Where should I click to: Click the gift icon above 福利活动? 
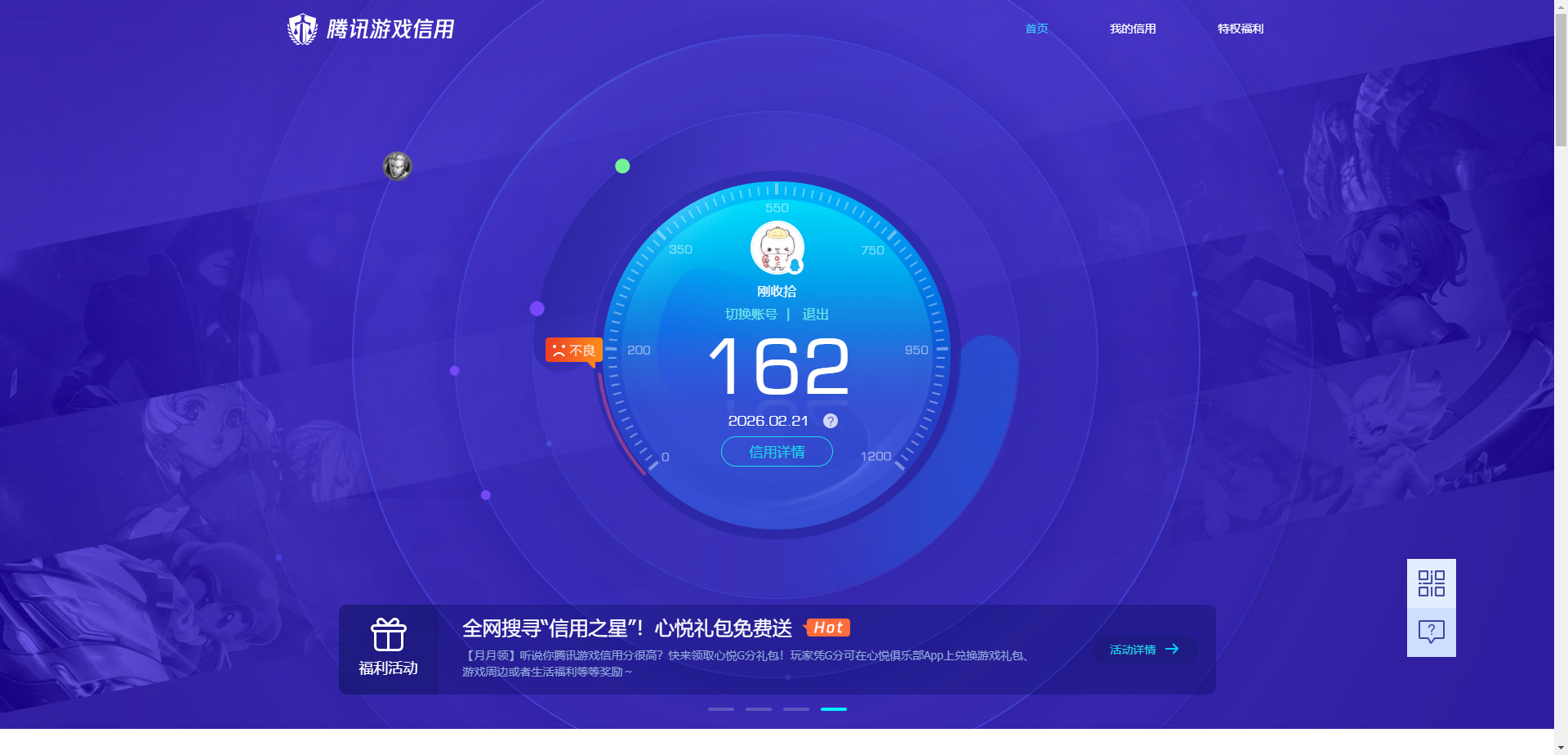tap(388, 635)
